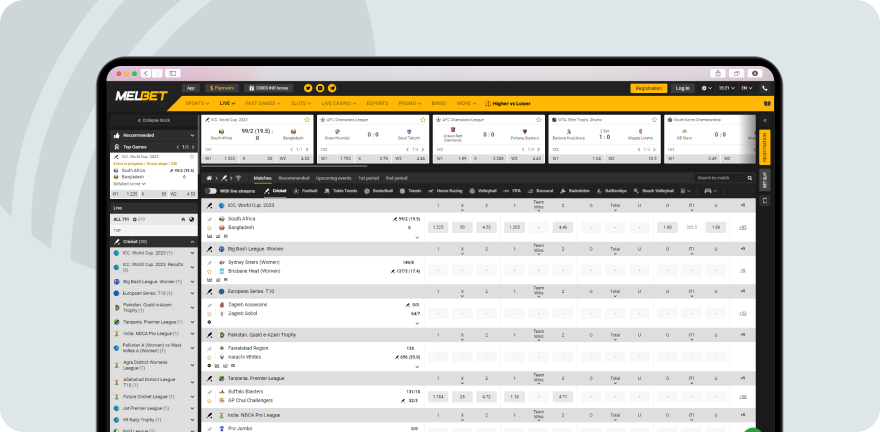This screenshot has width=880, height=432.
Task: Expand South Africa match details chevron
Action: 417,237
